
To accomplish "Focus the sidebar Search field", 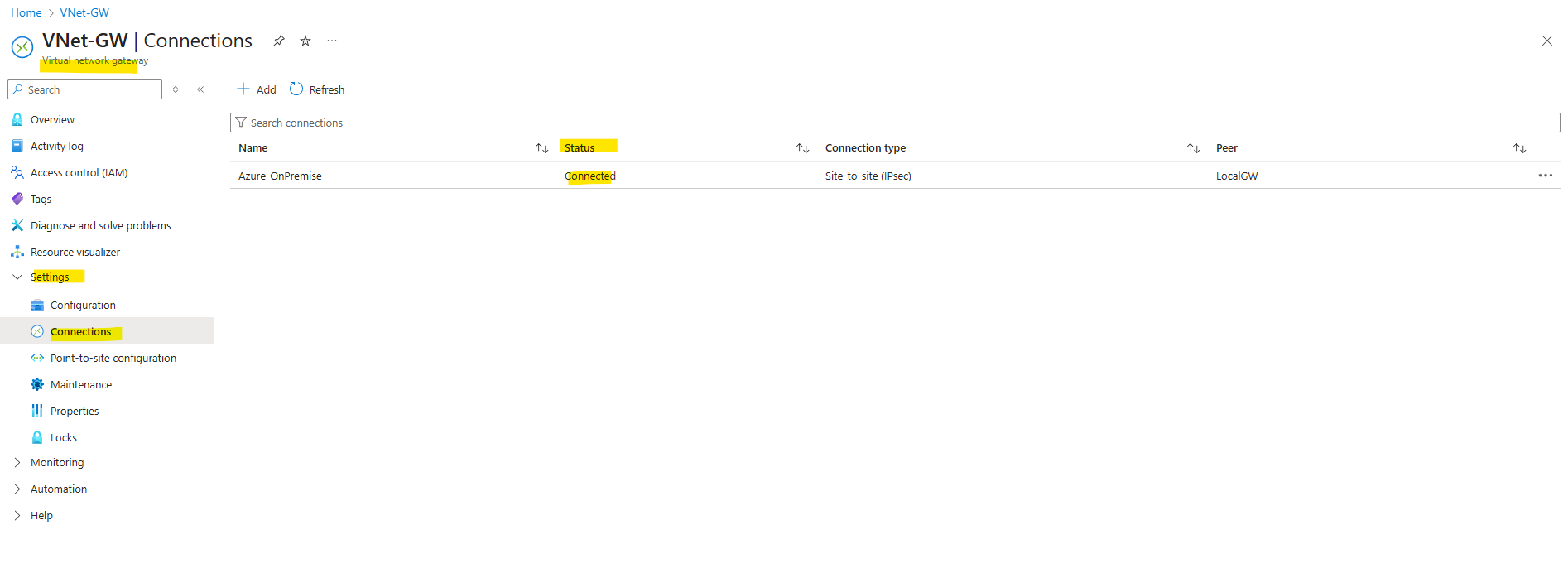I will click(x=84, y=89).
